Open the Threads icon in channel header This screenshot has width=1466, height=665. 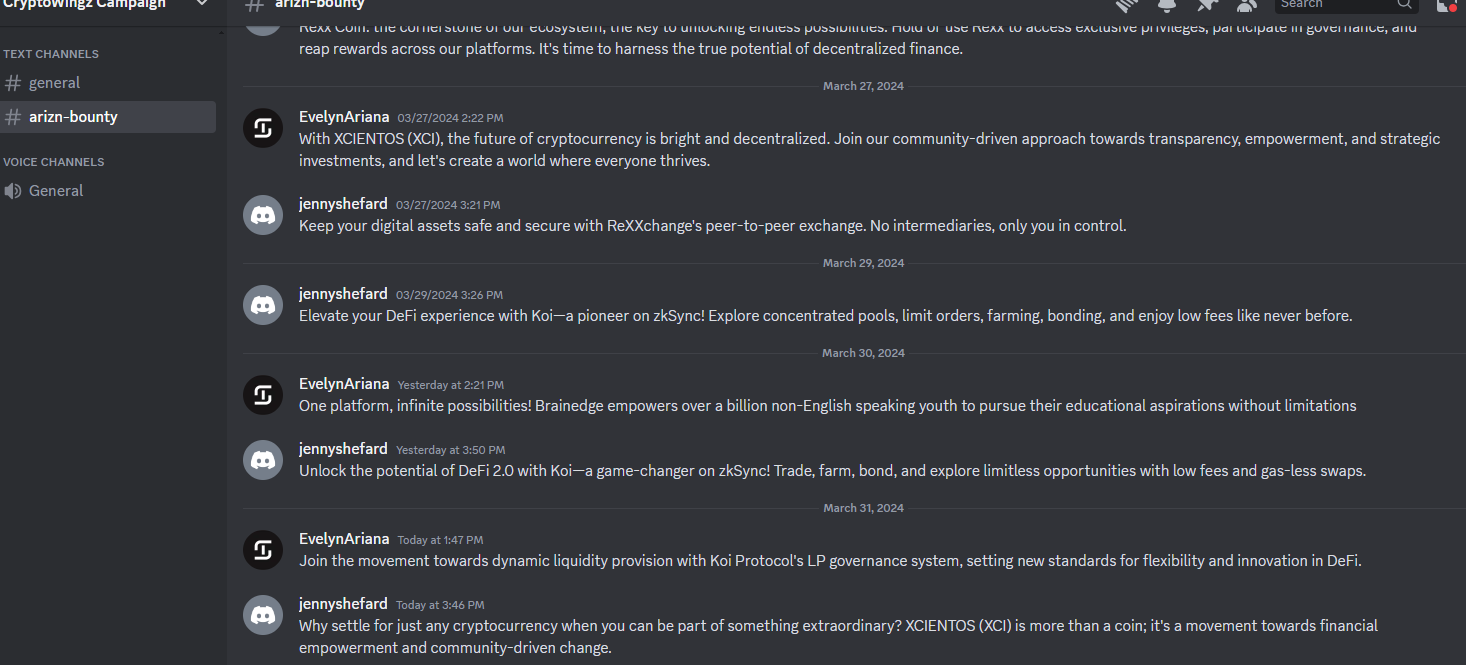pos(1127,5)
